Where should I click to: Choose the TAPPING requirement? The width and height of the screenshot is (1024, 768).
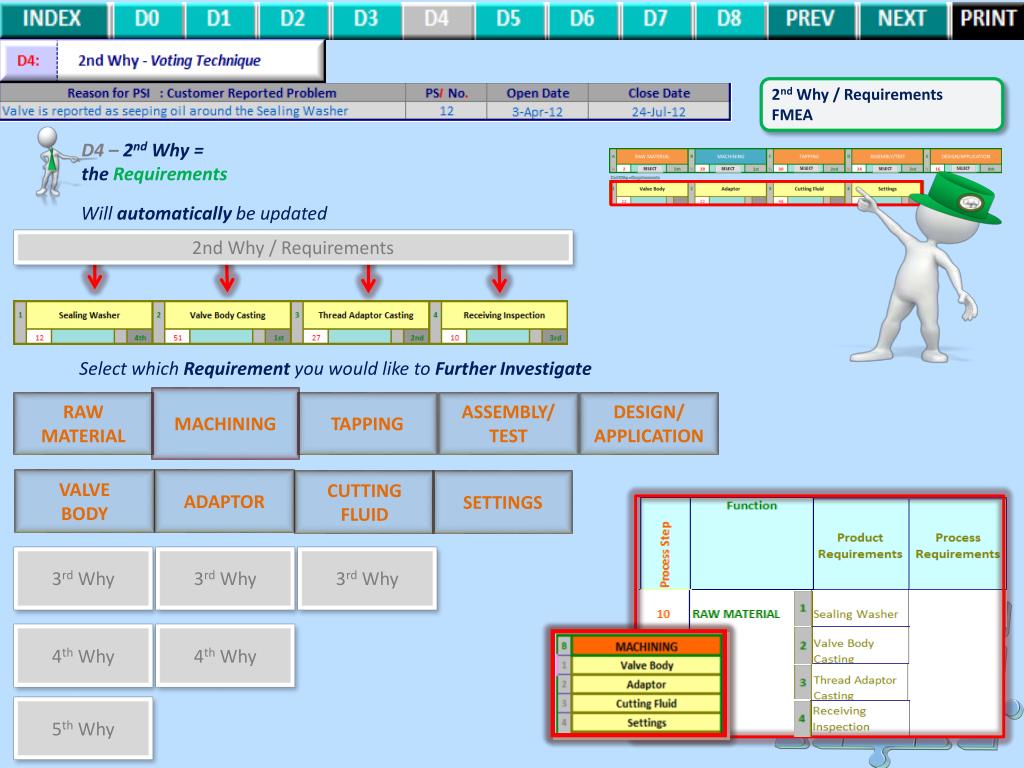(x=367, y=423)
